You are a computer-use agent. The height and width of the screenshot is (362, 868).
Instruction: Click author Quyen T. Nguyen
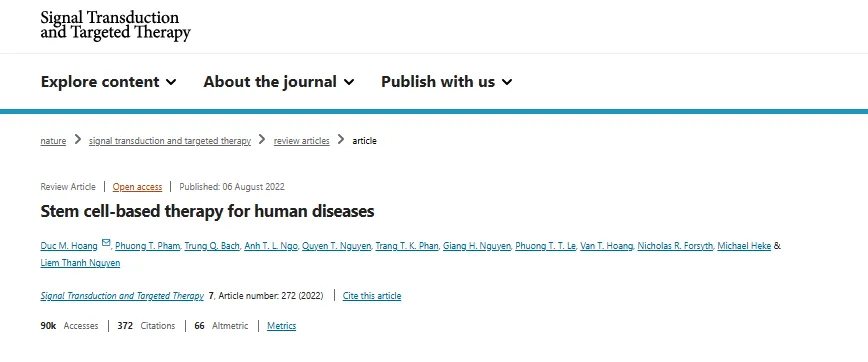(337, 246)
